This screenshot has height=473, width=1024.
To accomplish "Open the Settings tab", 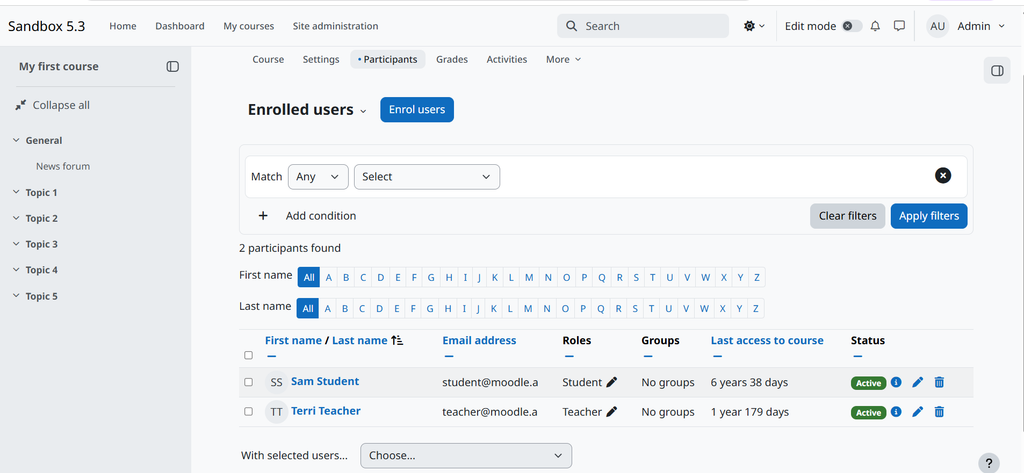I will click(321, 59).
